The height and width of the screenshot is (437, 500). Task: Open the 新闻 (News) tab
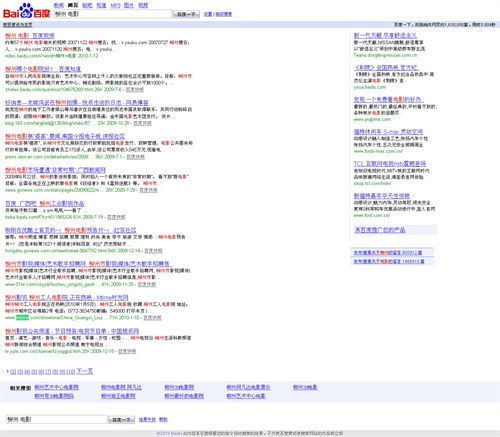tap(59, 5)
